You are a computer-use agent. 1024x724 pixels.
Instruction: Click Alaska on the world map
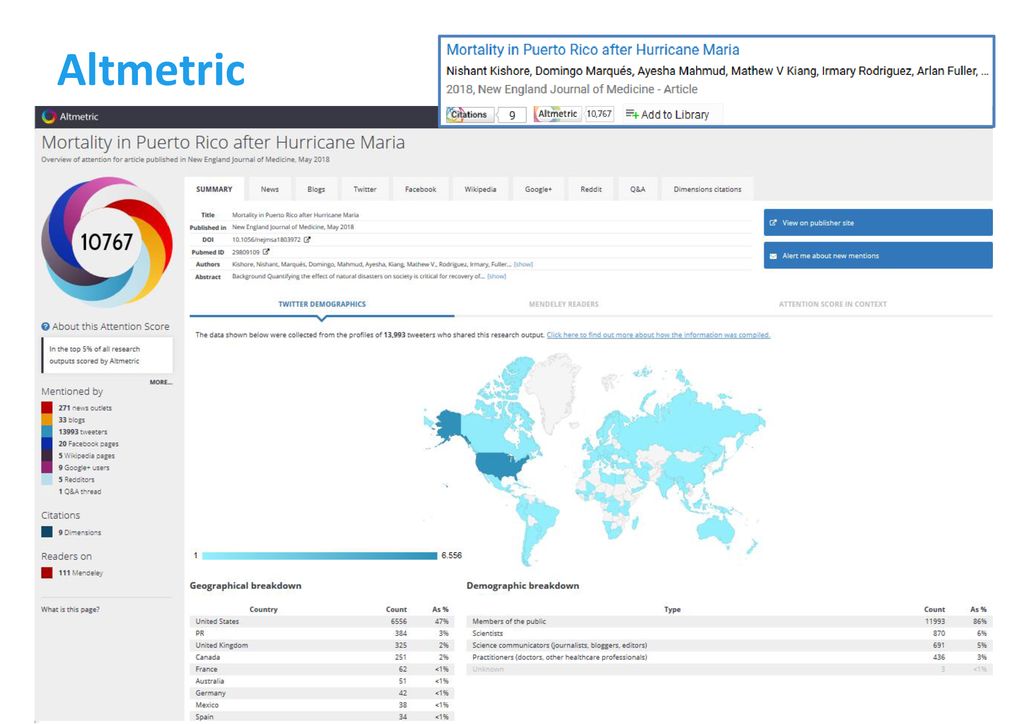pyautogui.click(x=449, y=424)
